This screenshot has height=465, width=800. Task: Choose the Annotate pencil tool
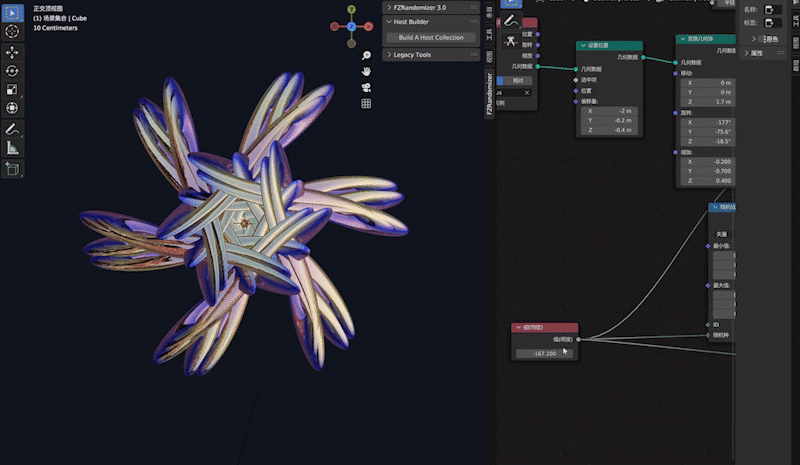tap(12, 130)
